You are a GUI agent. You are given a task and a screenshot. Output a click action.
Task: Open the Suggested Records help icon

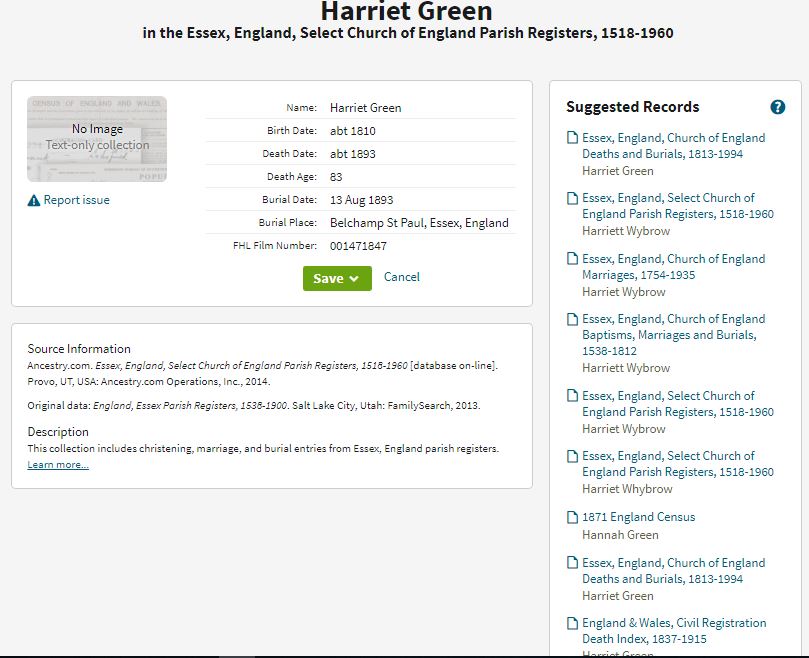coord(778,107)
